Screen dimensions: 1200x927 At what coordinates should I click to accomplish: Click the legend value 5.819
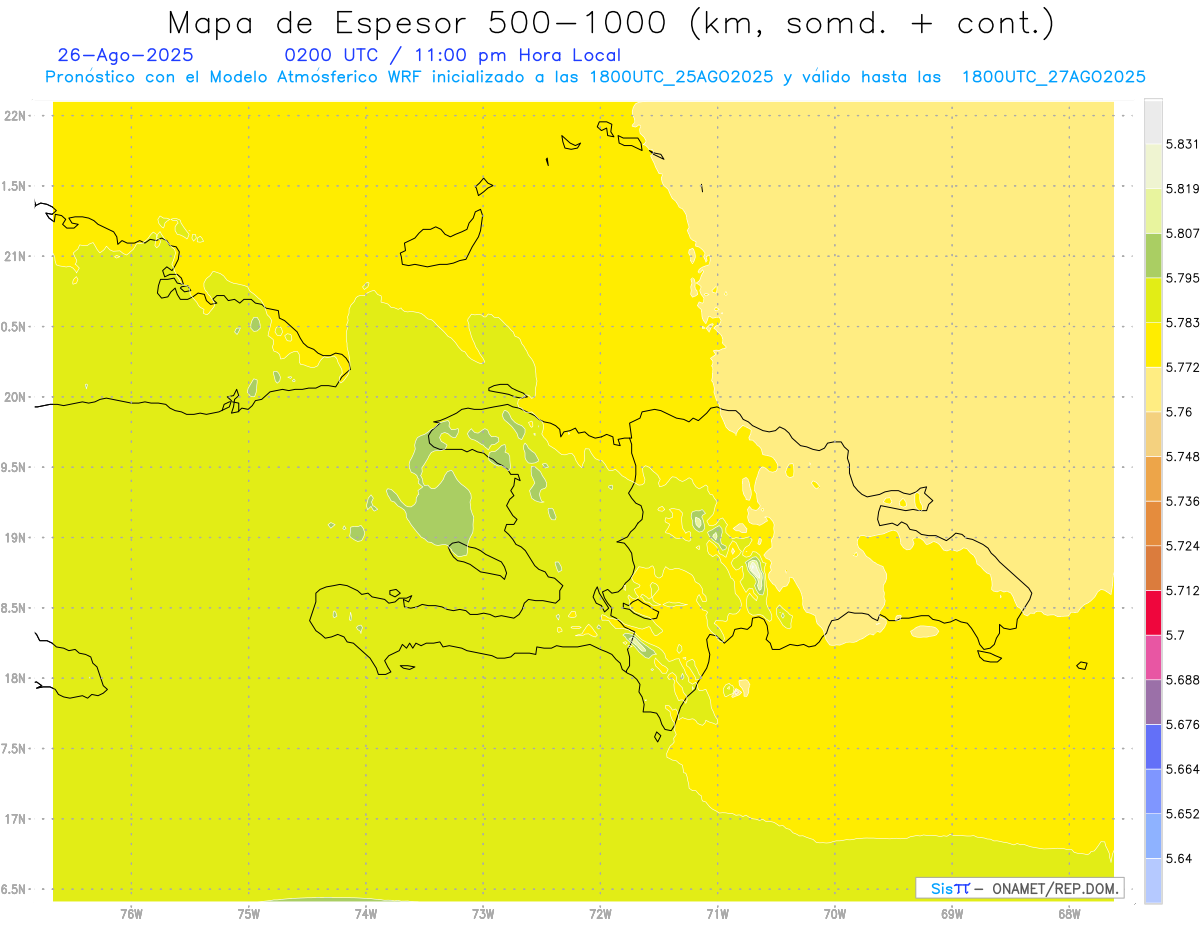1183,189
